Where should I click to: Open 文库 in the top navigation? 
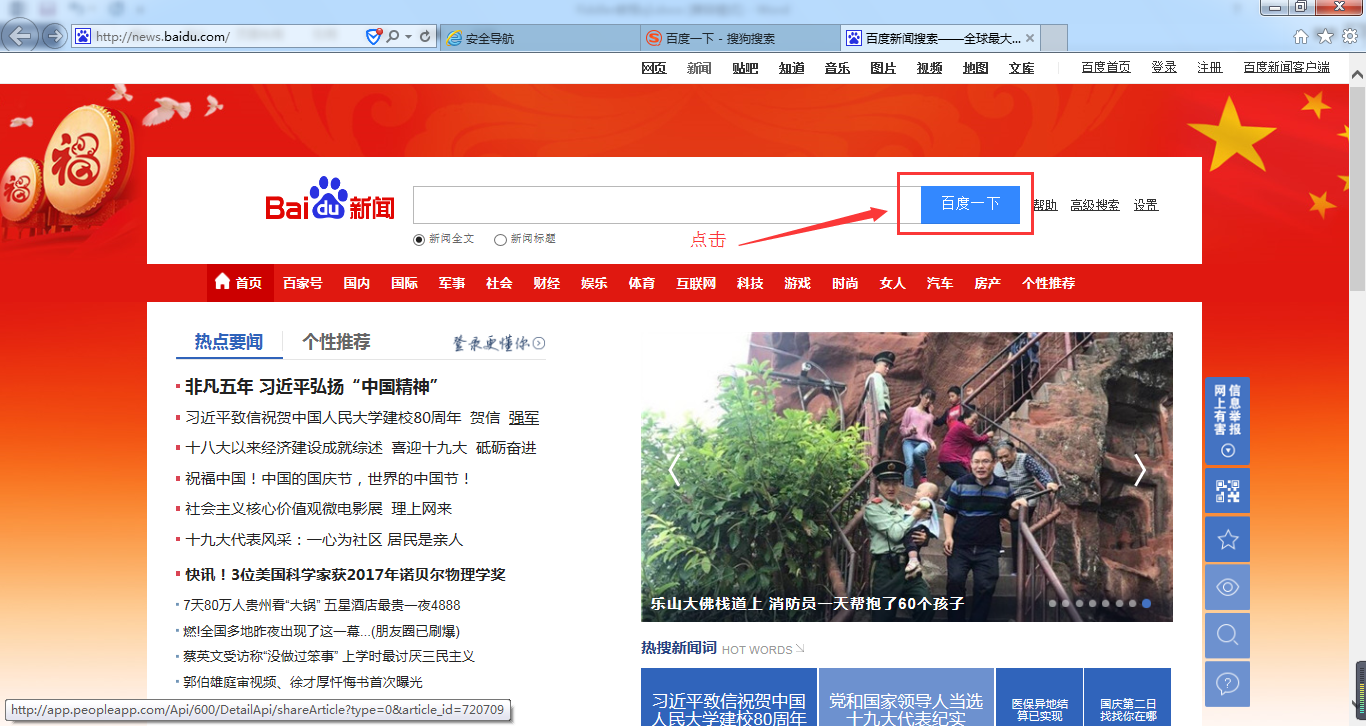coord(1021,68)
